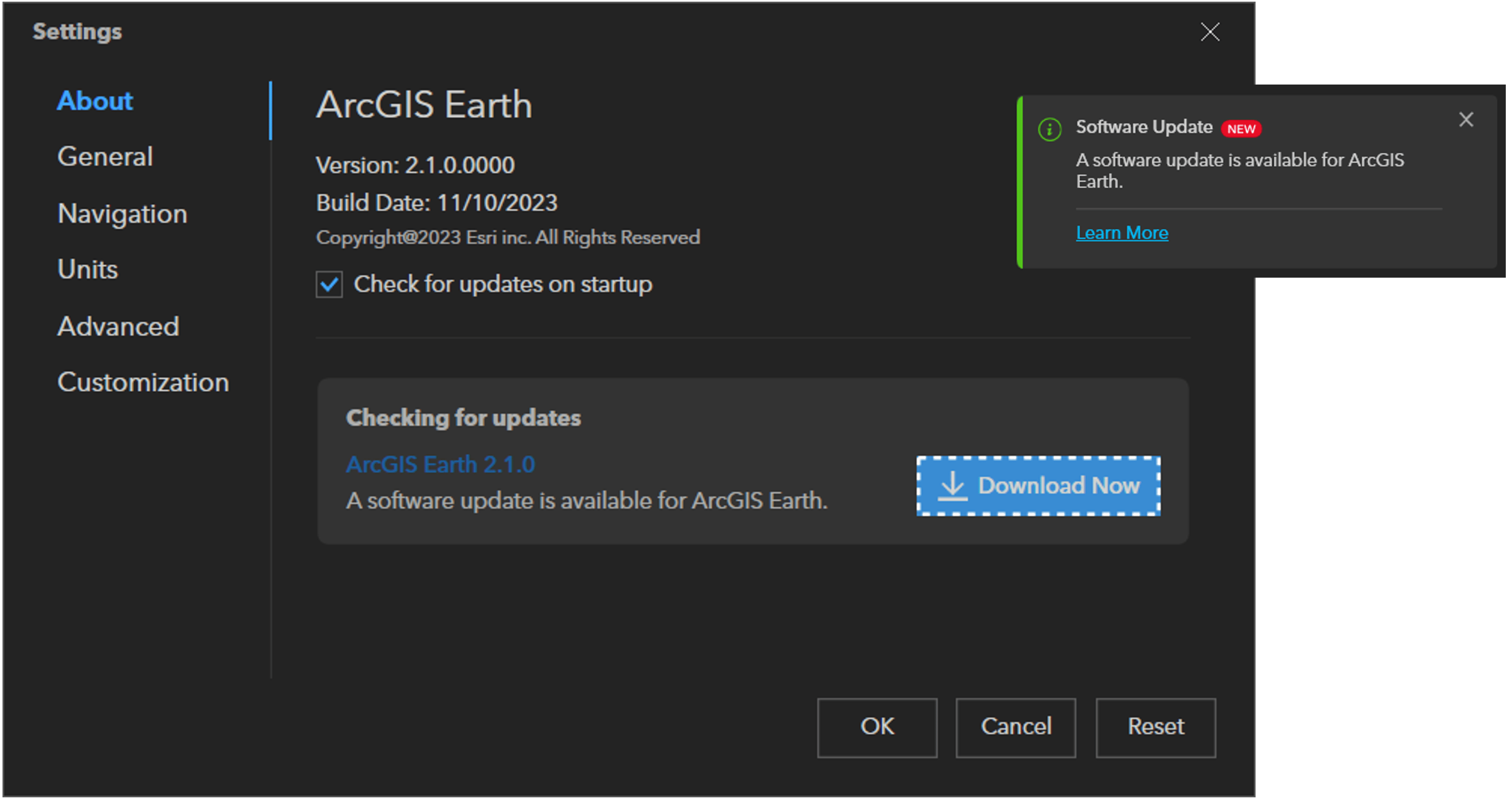Select the Units settings tab
The height and width of the screenshot is (799, 1512).
pos(87,269)
